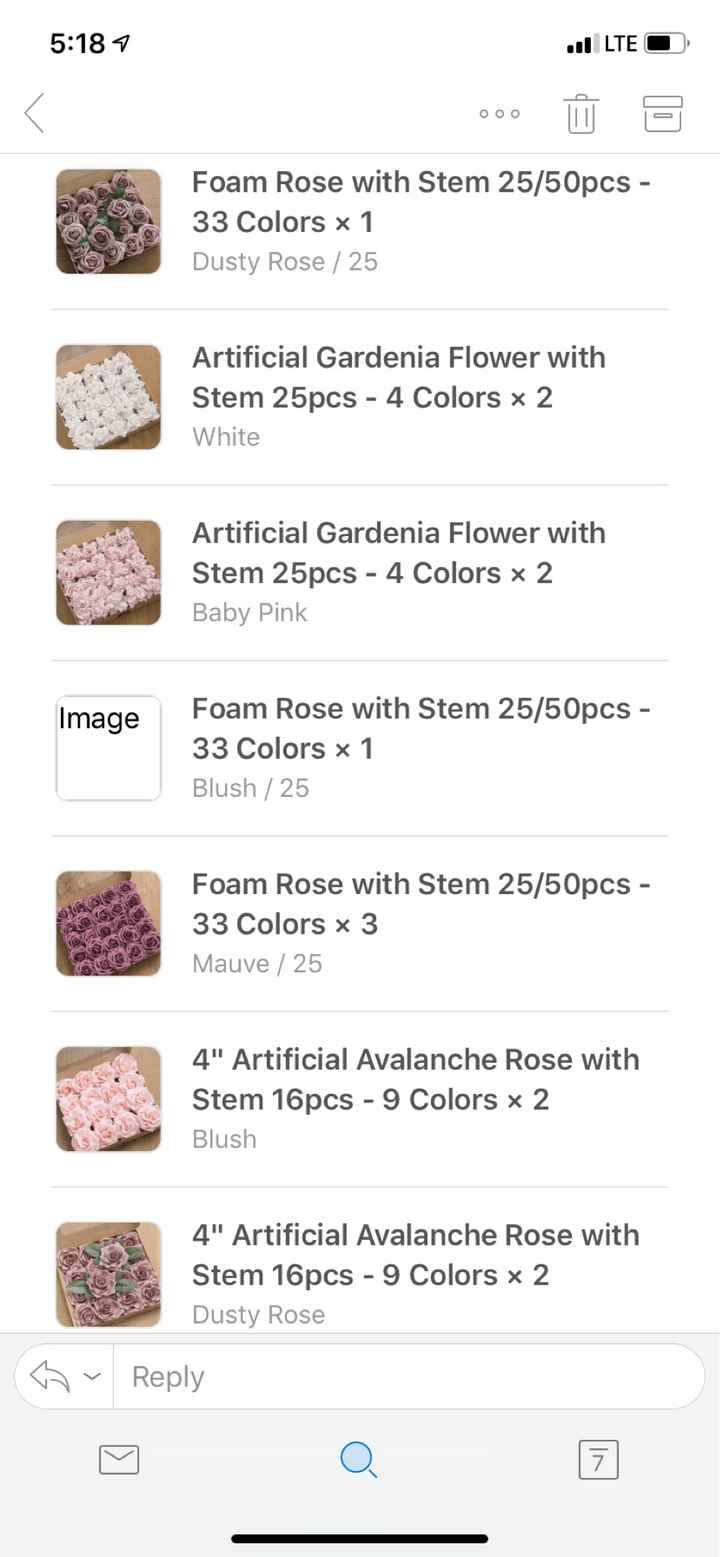Open Baby Pink Gardenia thumbnail
The height and width of the screenshot is (1557, 720).
click(x=108, y=572)
